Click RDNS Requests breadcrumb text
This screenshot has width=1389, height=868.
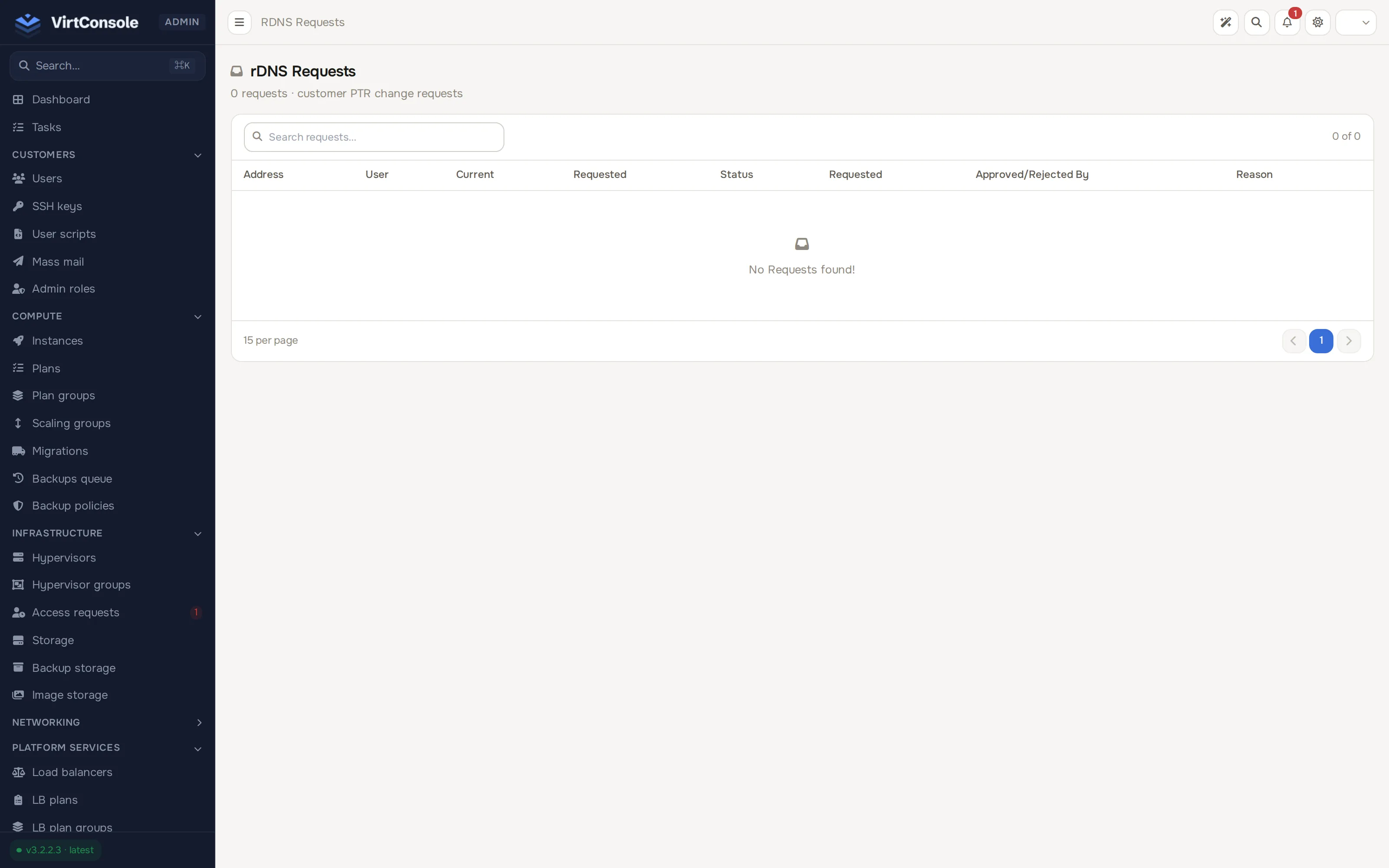coord(303,23)
